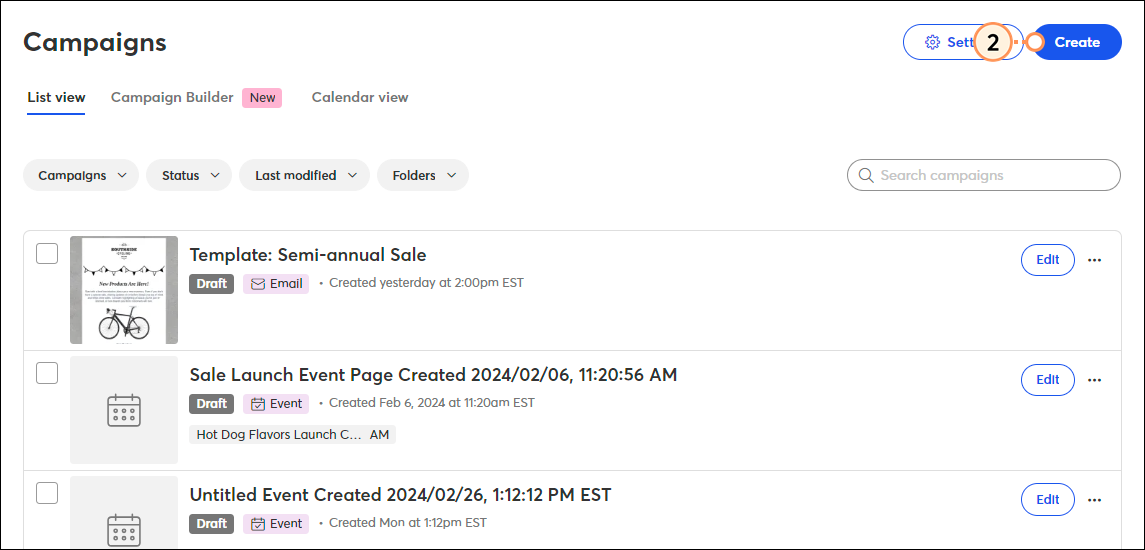Click Event tag on Sale Launch Event row

[x=276, y=403]
